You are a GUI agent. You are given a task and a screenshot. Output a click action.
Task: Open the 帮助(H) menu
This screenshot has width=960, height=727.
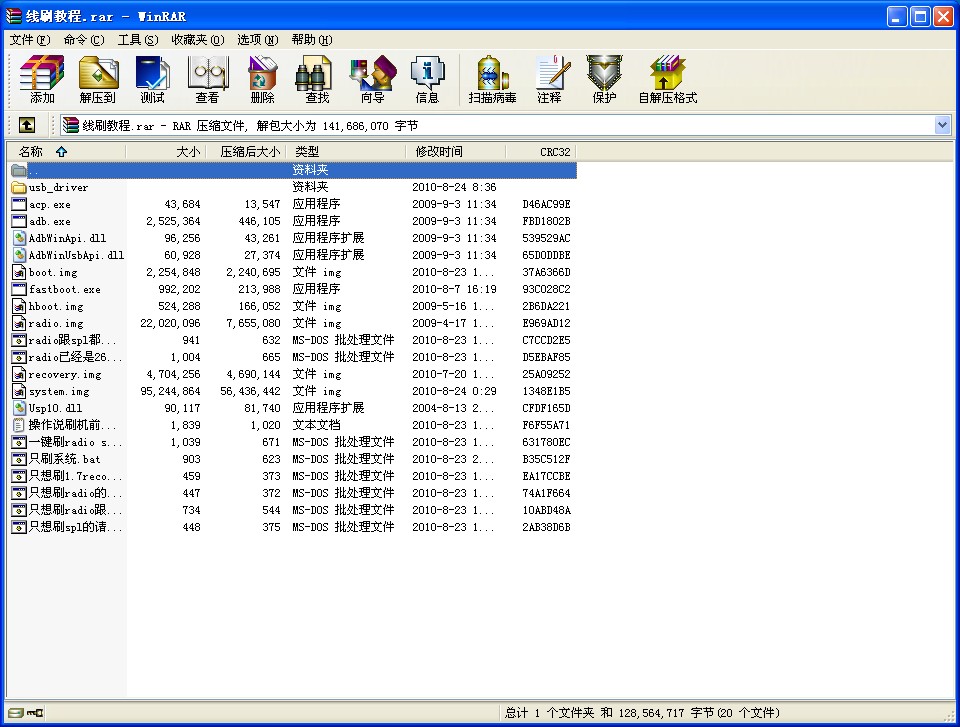point(312,40)
